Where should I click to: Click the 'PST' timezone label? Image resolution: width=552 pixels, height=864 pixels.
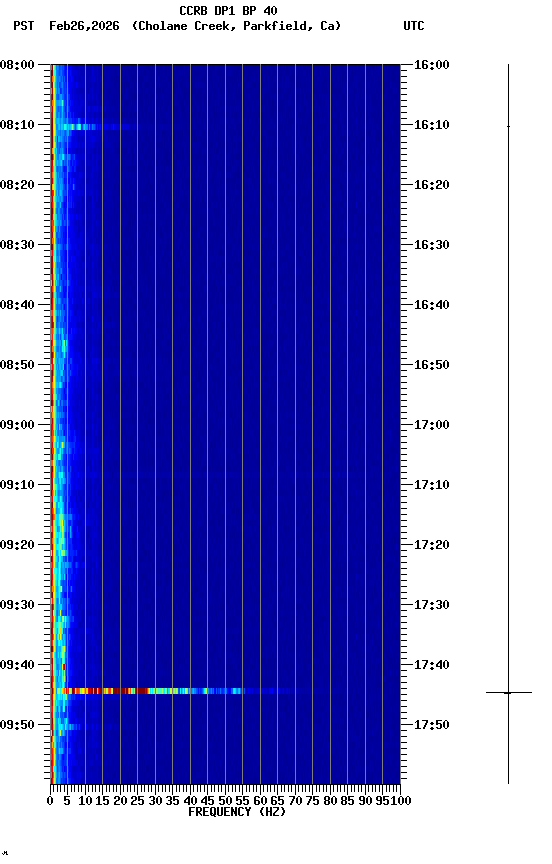pyautogui.click(x=24, y=26)
